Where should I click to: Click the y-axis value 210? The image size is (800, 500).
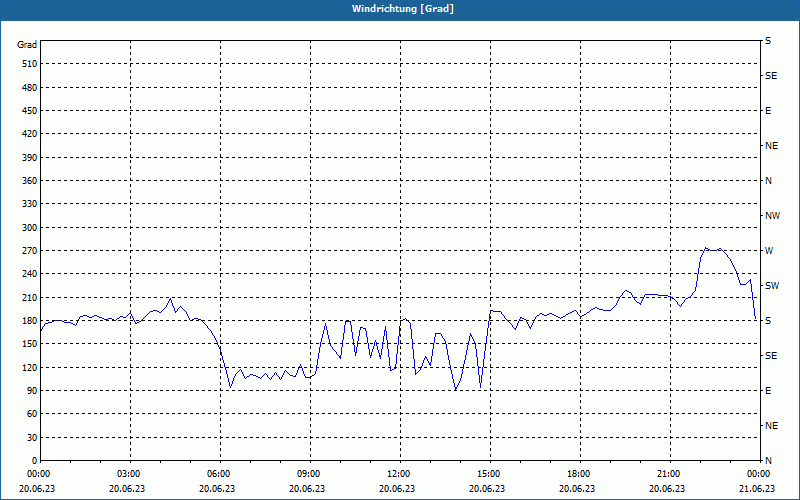[30, 297]
